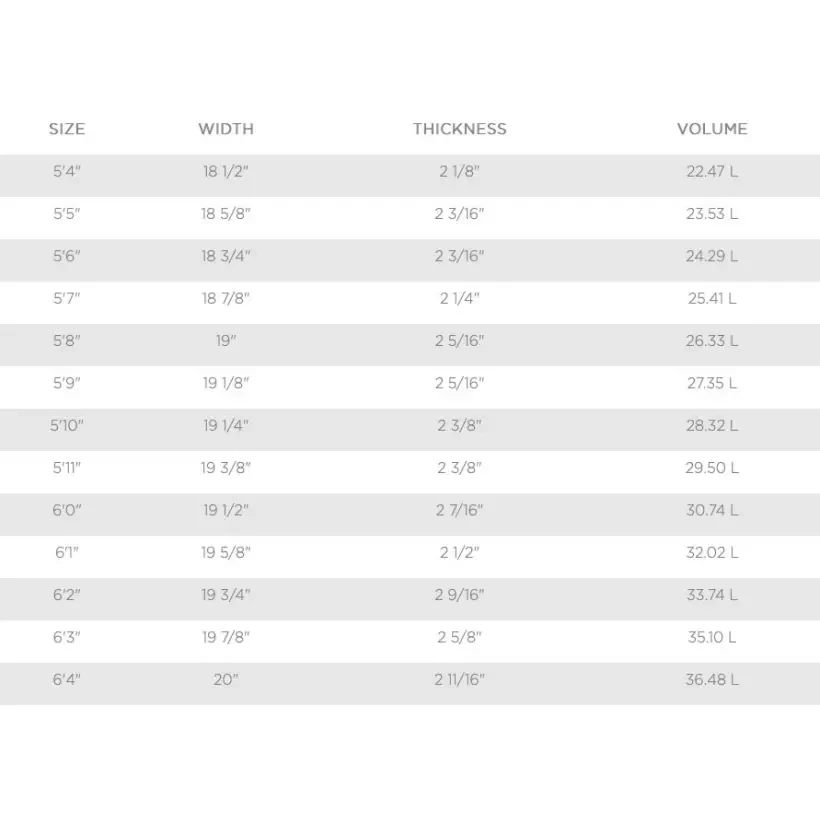820x820 pixels.
Task: Select the 5'8" size row label
Action: coord(67,341)
